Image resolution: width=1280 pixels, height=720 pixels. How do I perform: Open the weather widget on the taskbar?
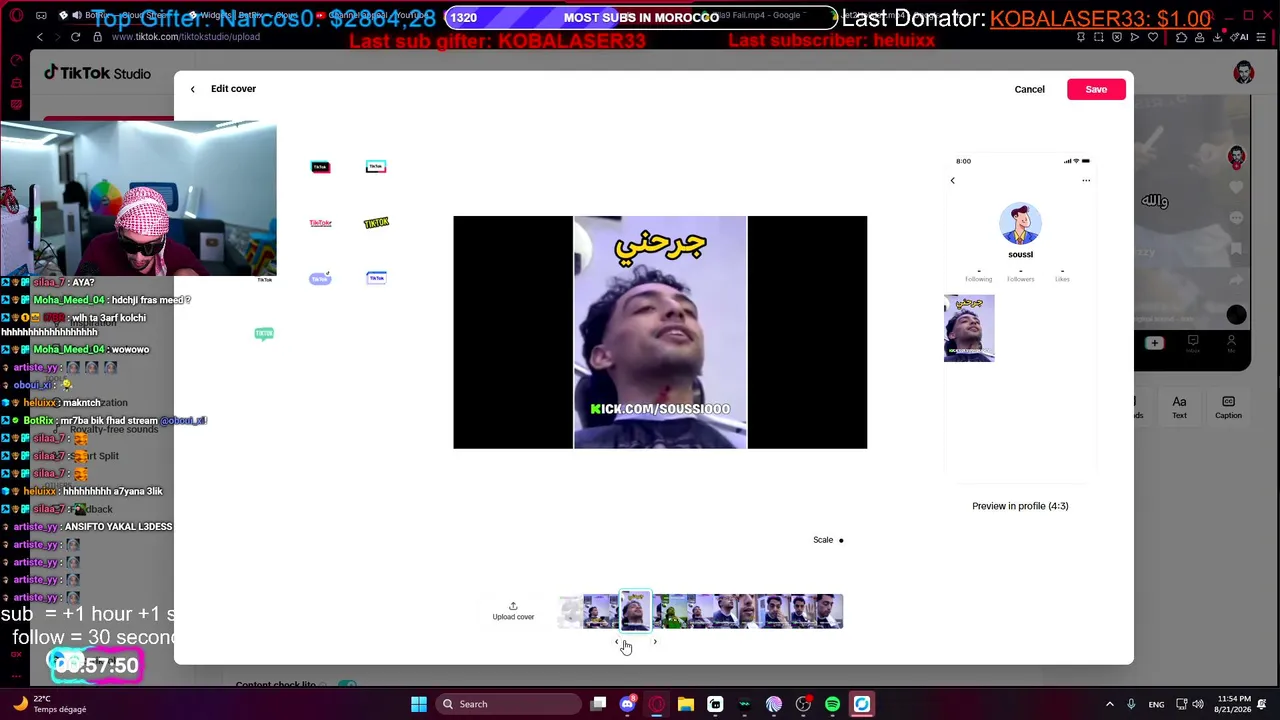coord(49,704)
